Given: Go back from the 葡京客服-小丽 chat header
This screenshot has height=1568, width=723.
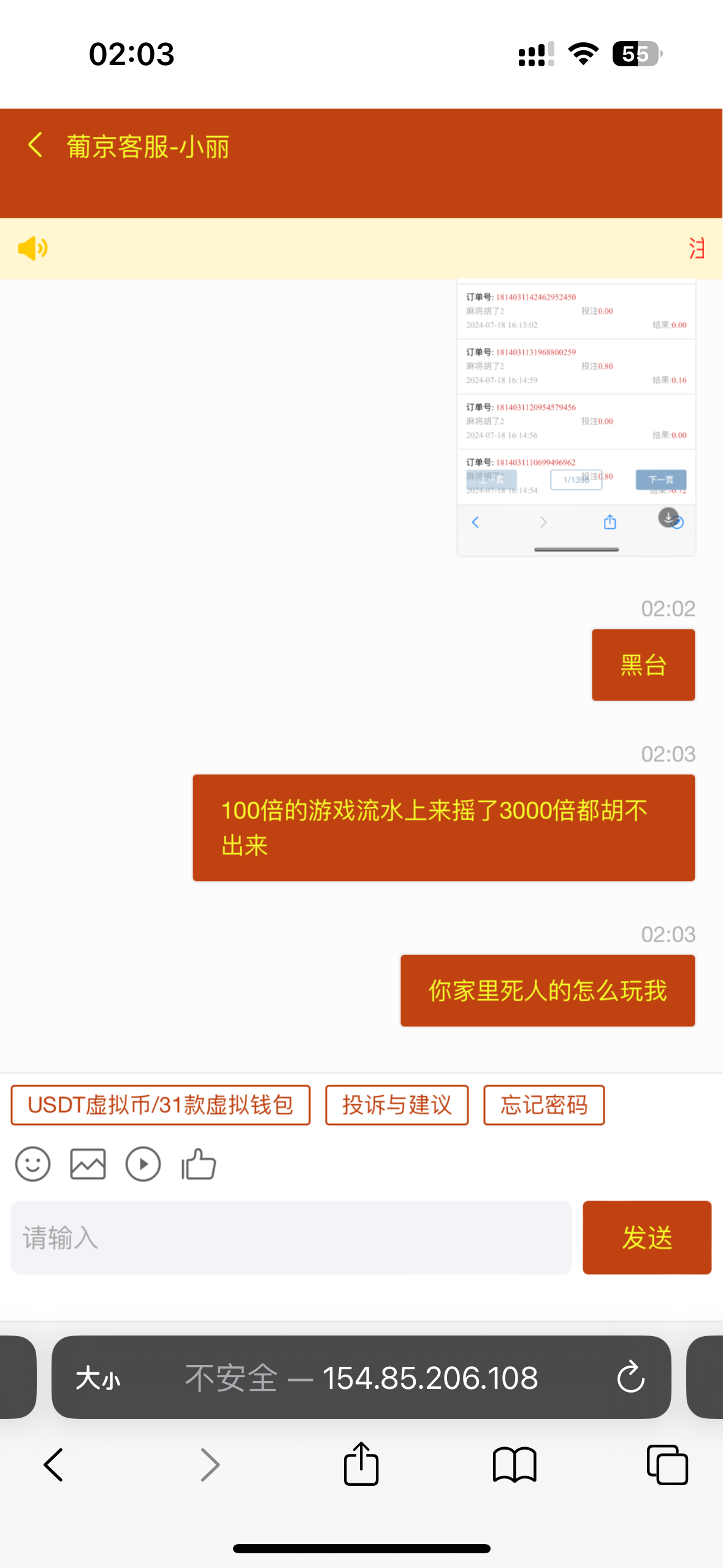Looking at the screenshot, I should click(36, 145).
